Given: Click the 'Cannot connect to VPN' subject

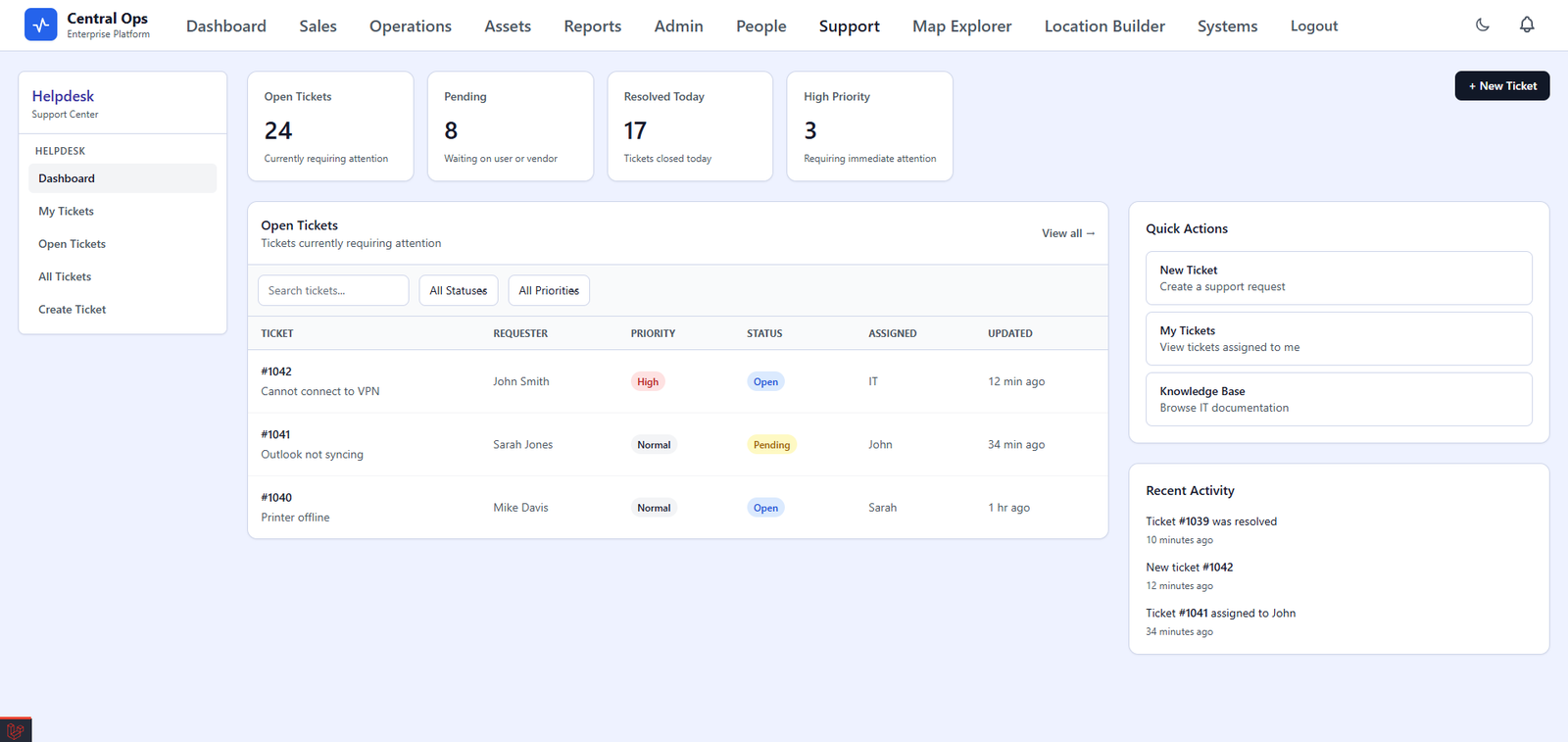Looking at the screenshot, I should pos(320,391).
